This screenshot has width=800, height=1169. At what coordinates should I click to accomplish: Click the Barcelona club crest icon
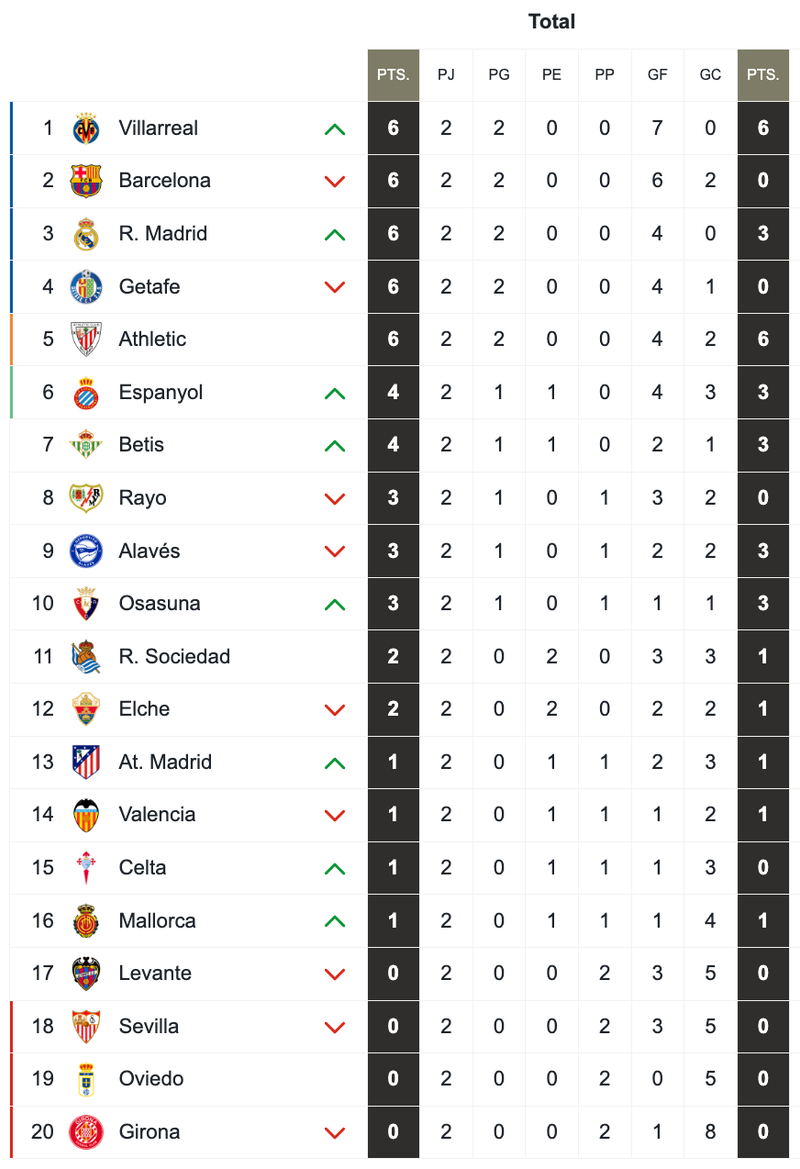pyautogui.click(x=86, y=181)
